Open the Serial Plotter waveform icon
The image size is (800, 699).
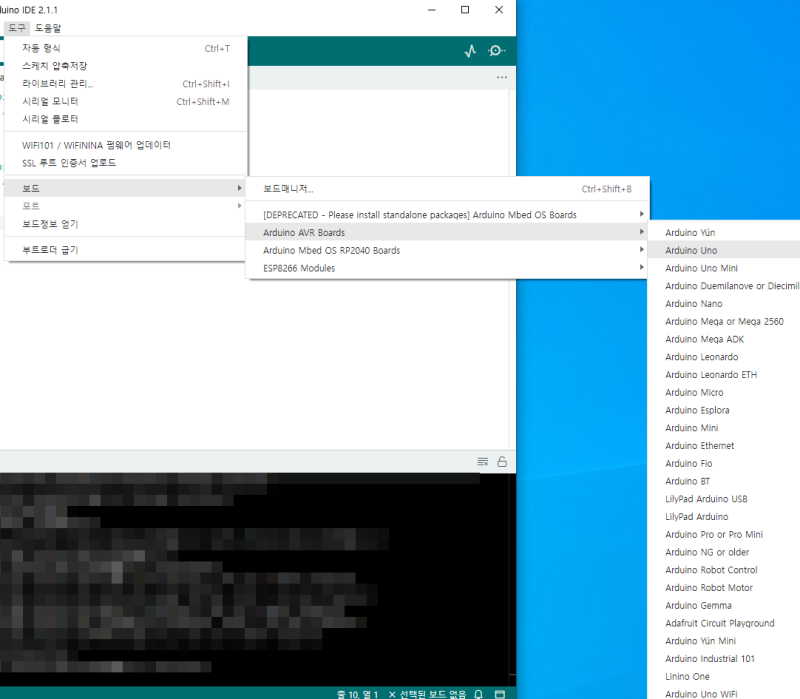(470, 51)
